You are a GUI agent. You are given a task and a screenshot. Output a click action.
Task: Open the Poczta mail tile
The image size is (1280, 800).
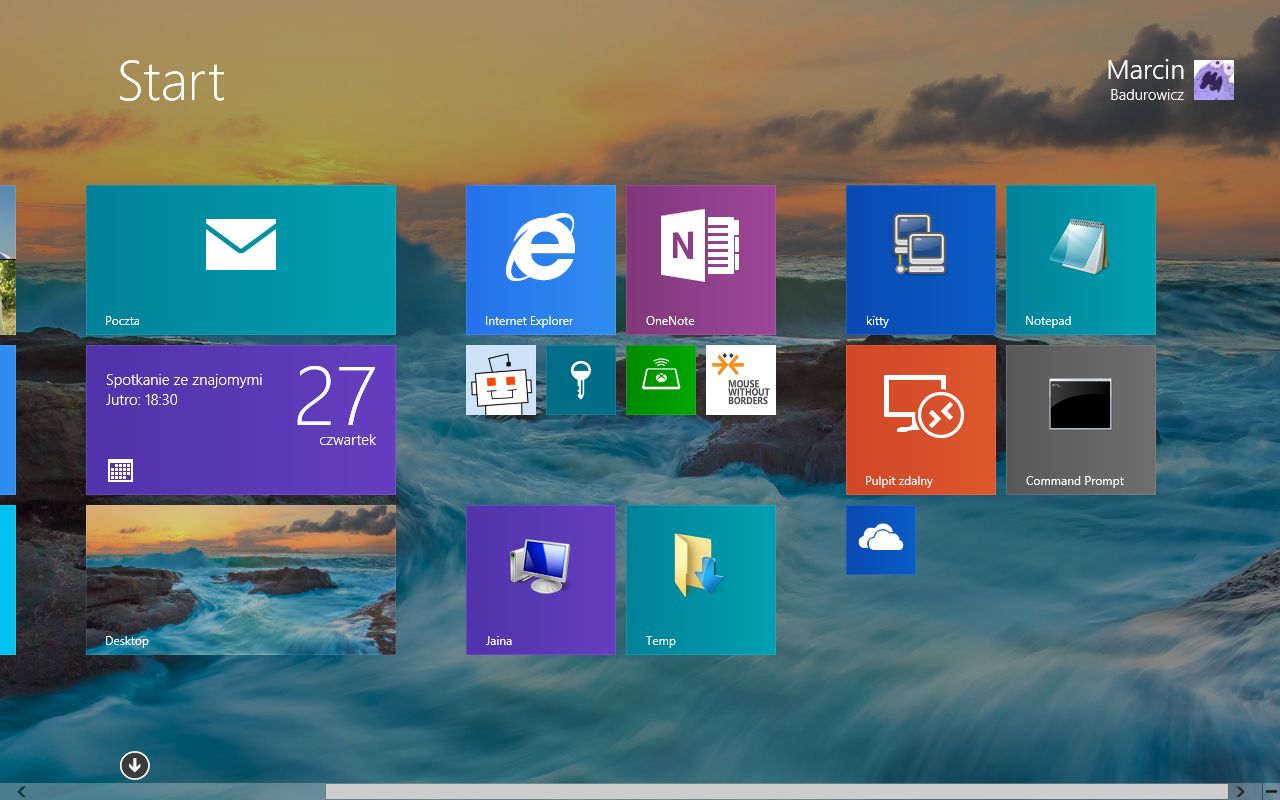[x=241, y=260]
